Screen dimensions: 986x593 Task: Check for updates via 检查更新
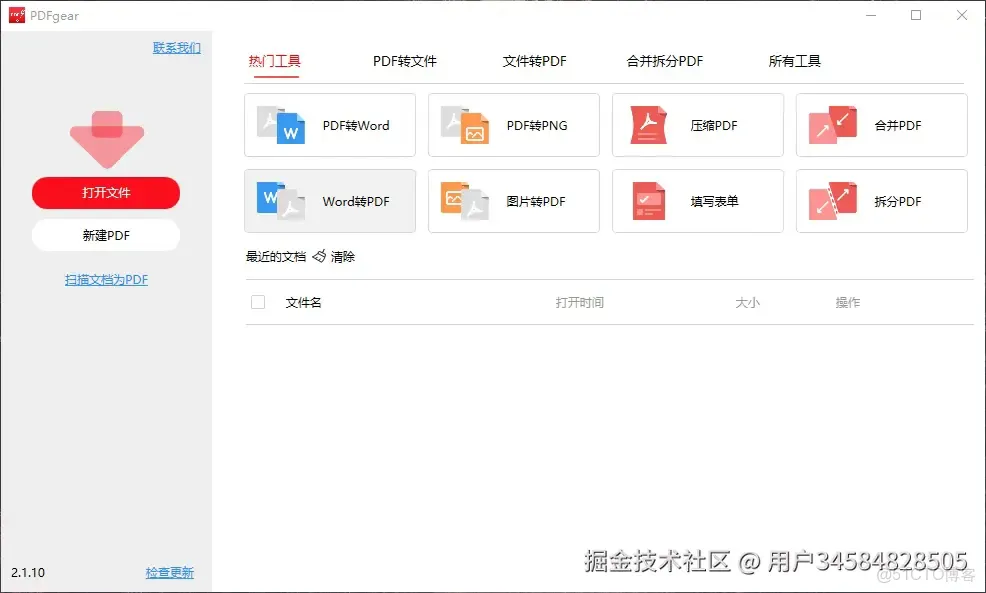point(169,572)
